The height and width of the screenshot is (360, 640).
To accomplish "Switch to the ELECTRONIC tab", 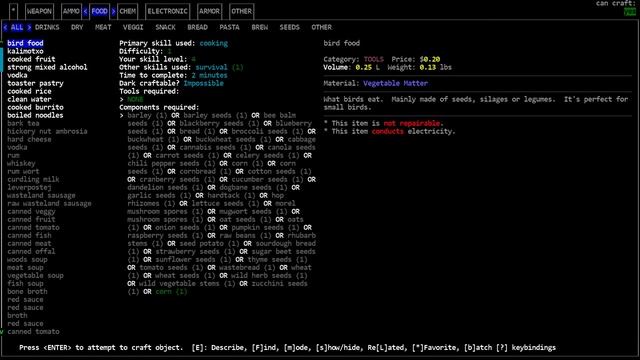I will [167, 11].
